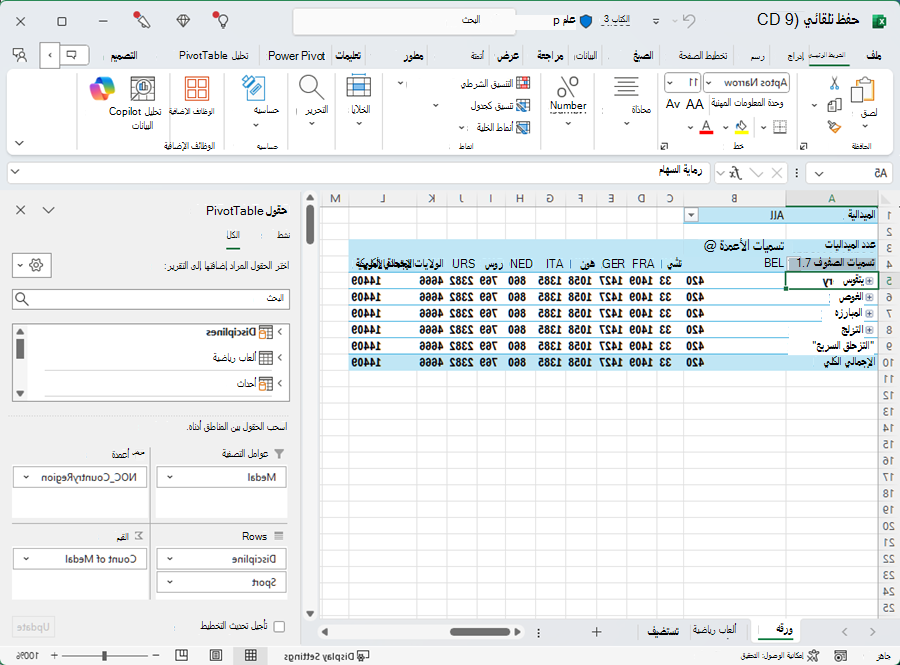Click the diamond premium icon in title bar
This screenshot has width=900, height=665.
[x=183, y=21]
